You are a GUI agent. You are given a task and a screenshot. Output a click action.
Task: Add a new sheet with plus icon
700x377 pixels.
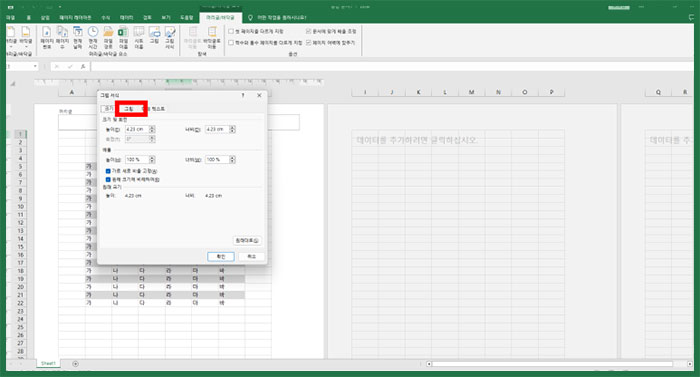point(75,364)
